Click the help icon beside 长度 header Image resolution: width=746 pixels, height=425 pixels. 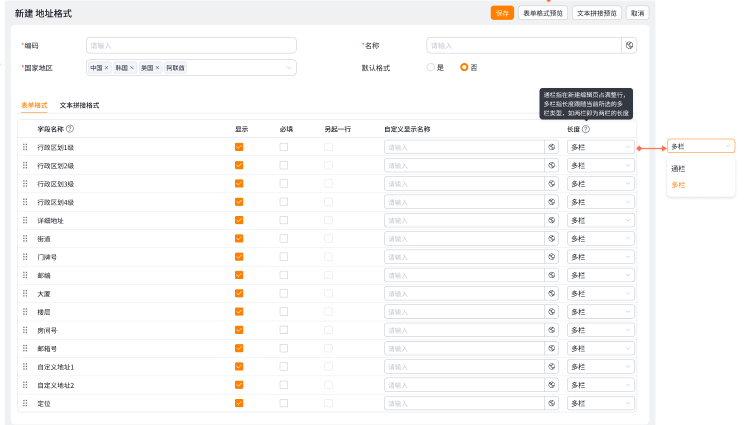[x=586, y=129]
